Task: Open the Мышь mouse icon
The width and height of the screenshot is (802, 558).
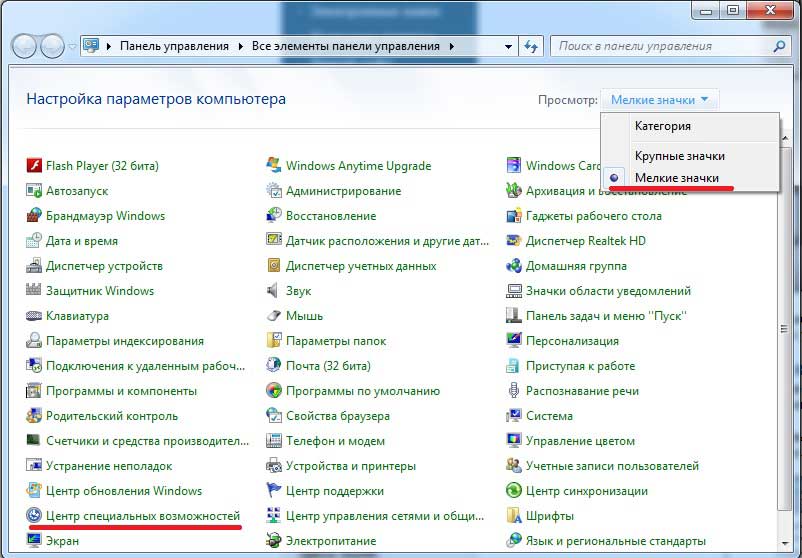Action: [274, 316]
